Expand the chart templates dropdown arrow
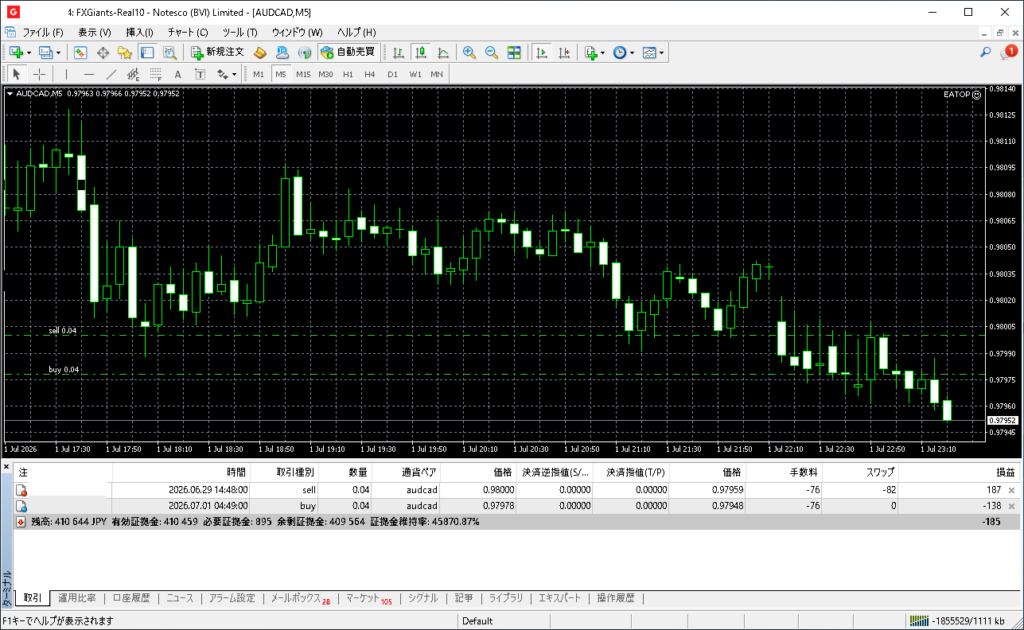This screenshot has height=630, width=1024. tap(662, 53)
